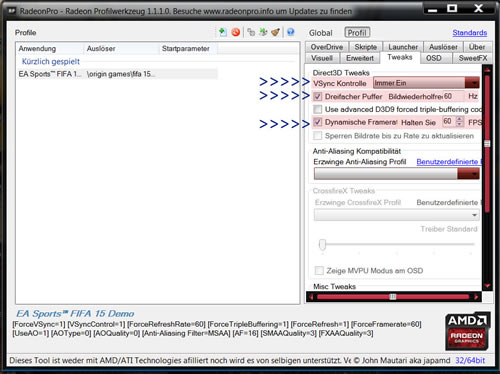Click the origin games\fifa 15 path cell

point(121,74)
